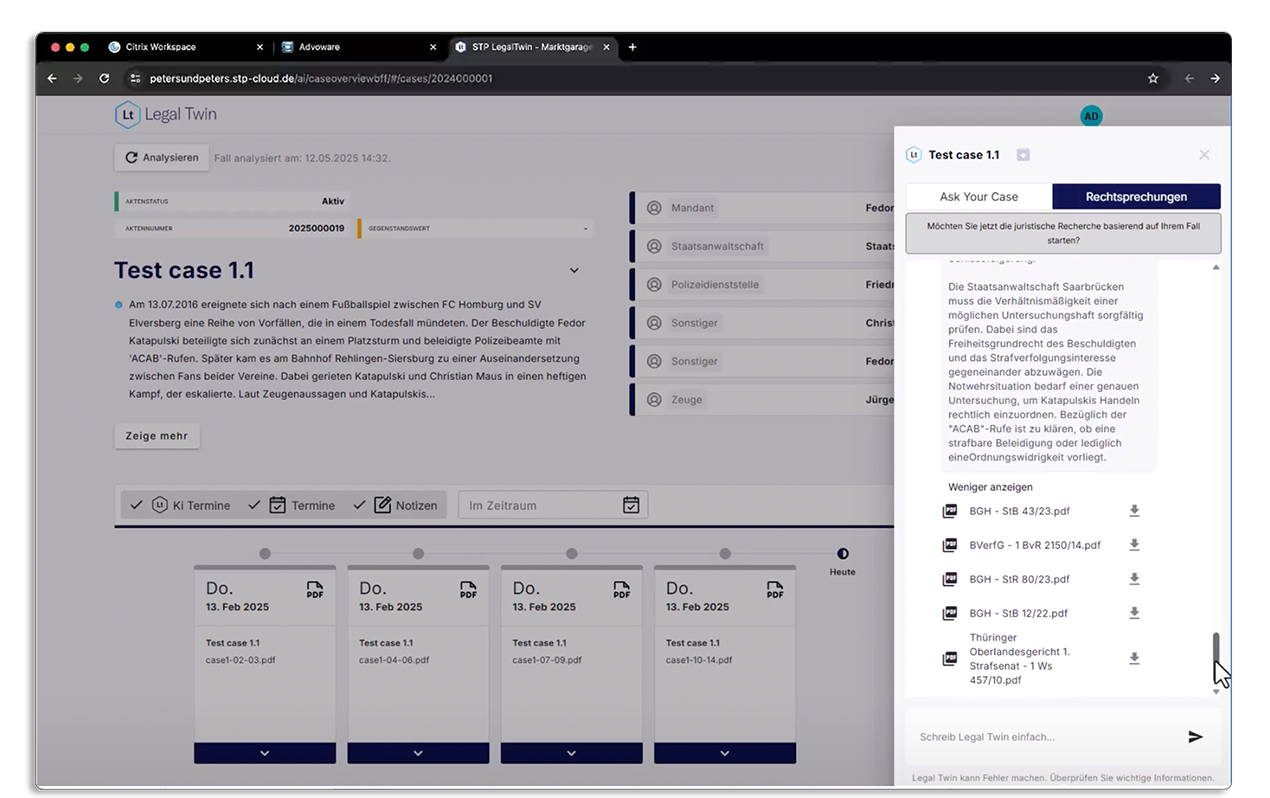Expand the case1-04-06.pdf card

coord(418,753)
